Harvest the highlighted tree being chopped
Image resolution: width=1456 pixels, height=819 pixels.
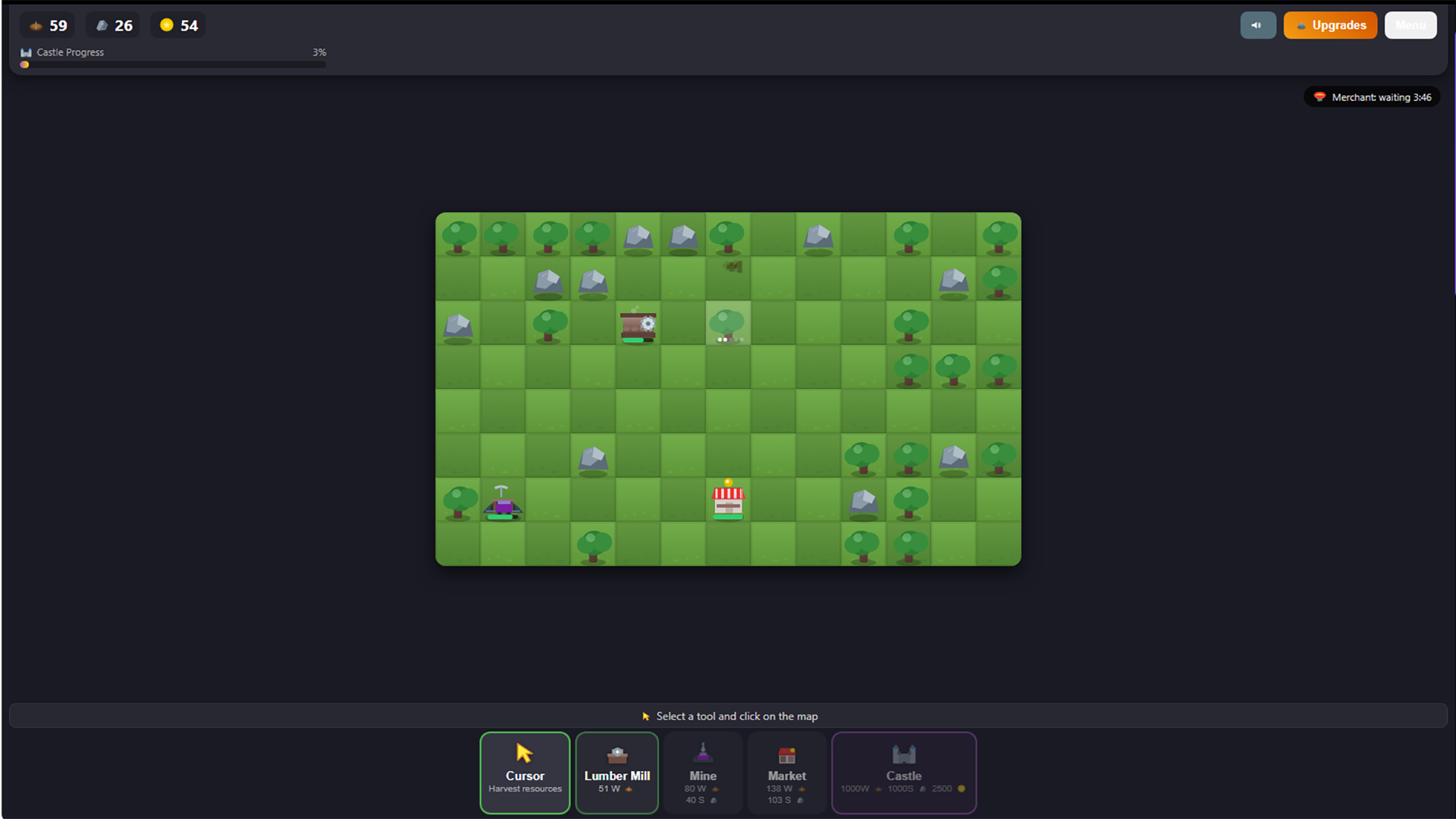click(x=728, y=324)
